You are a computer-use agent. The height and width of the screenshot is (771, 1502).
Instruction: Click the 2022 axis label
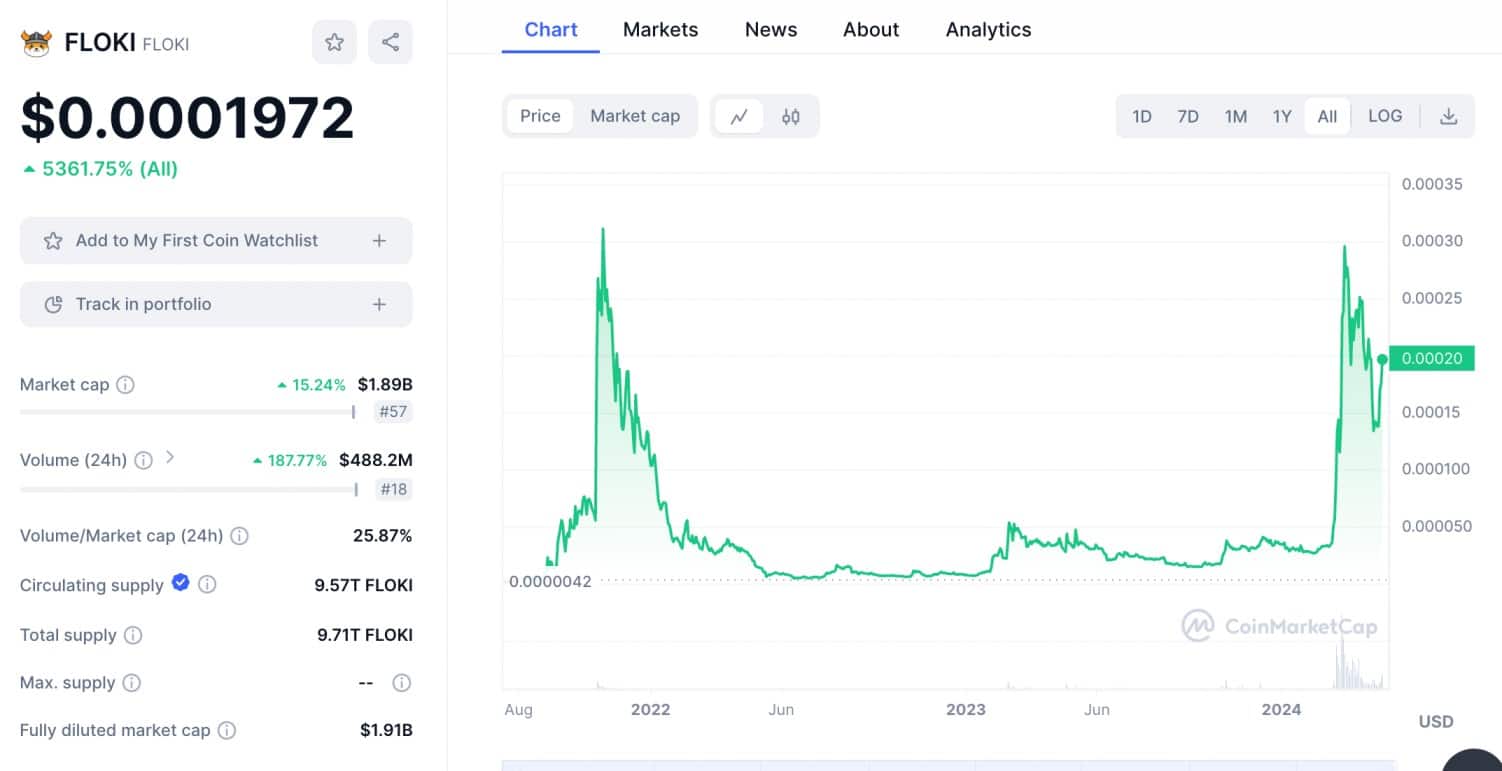coord(650,710)
